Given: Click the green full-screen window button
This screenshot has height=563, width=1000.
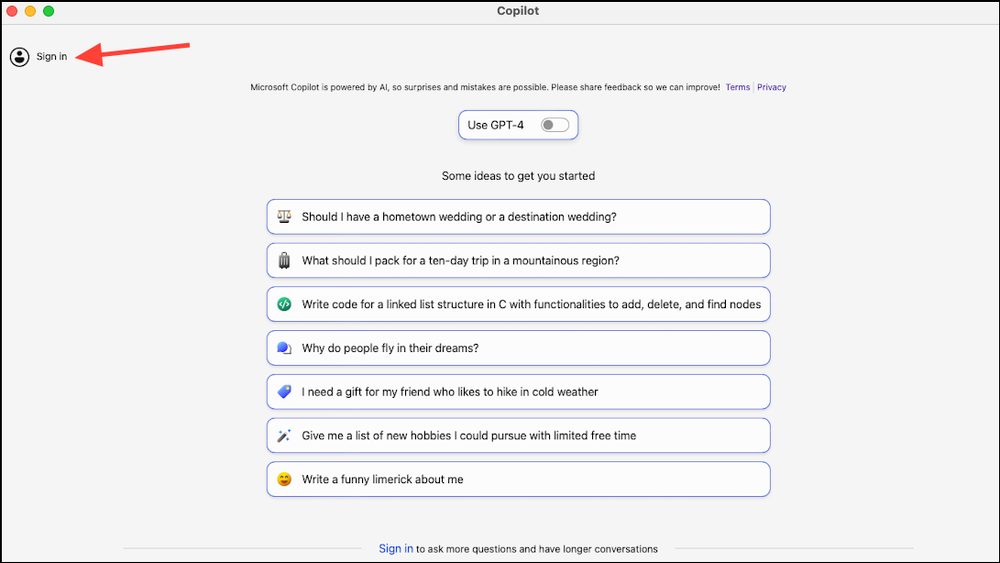Looking at the screenshot, I should pyautogui.click(x=48, y=11).
